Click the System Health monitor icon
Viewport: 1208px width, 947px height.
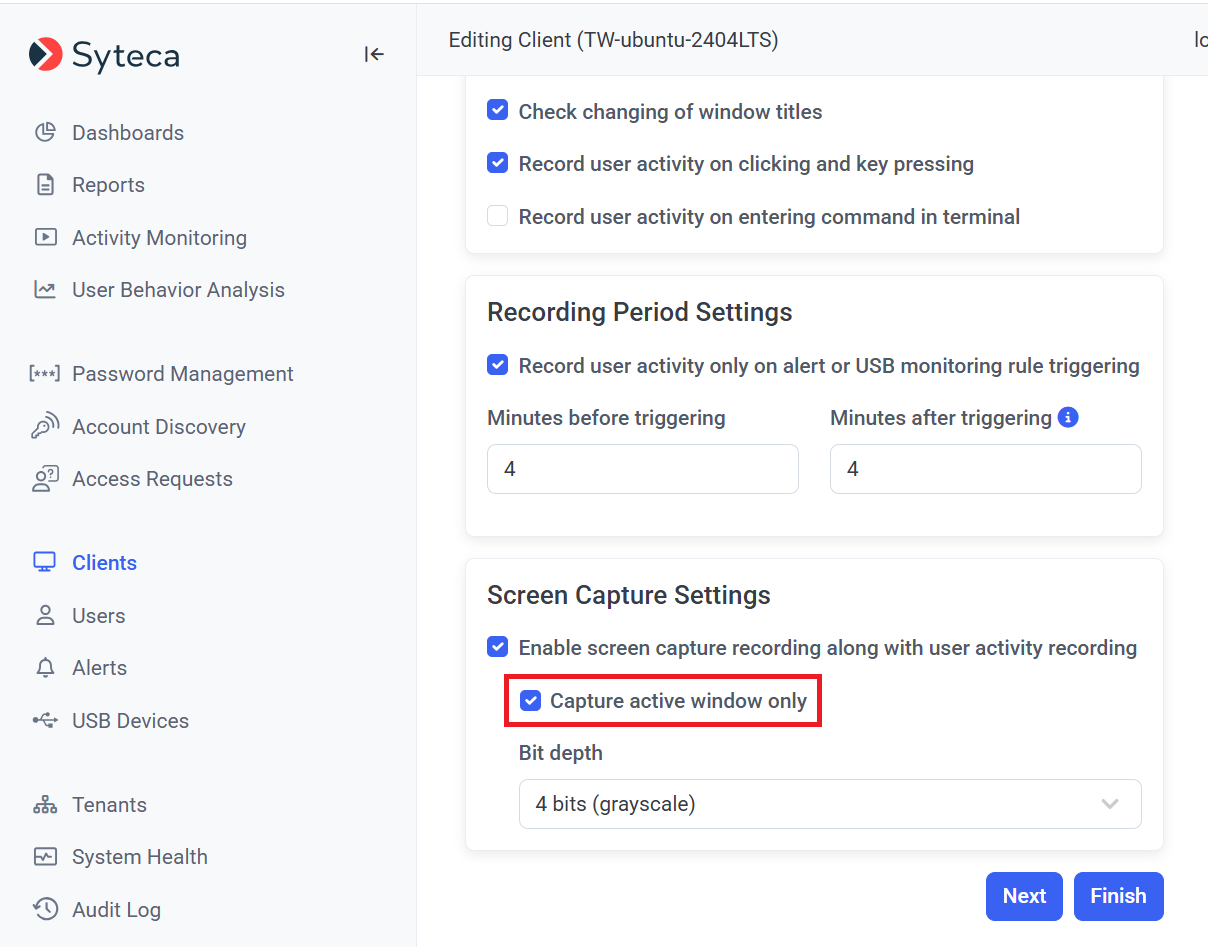point(45,857)
